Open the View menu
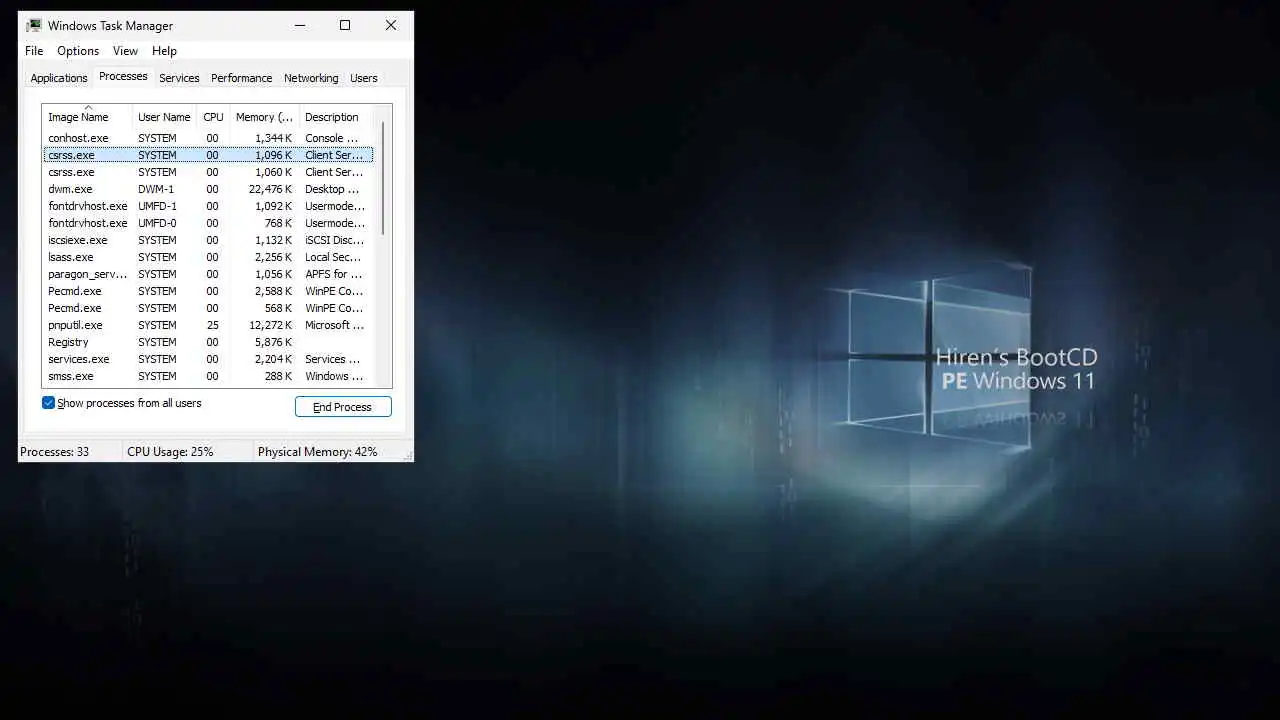The width and height of the screenshot is (1280, 720). pos(125,51)
